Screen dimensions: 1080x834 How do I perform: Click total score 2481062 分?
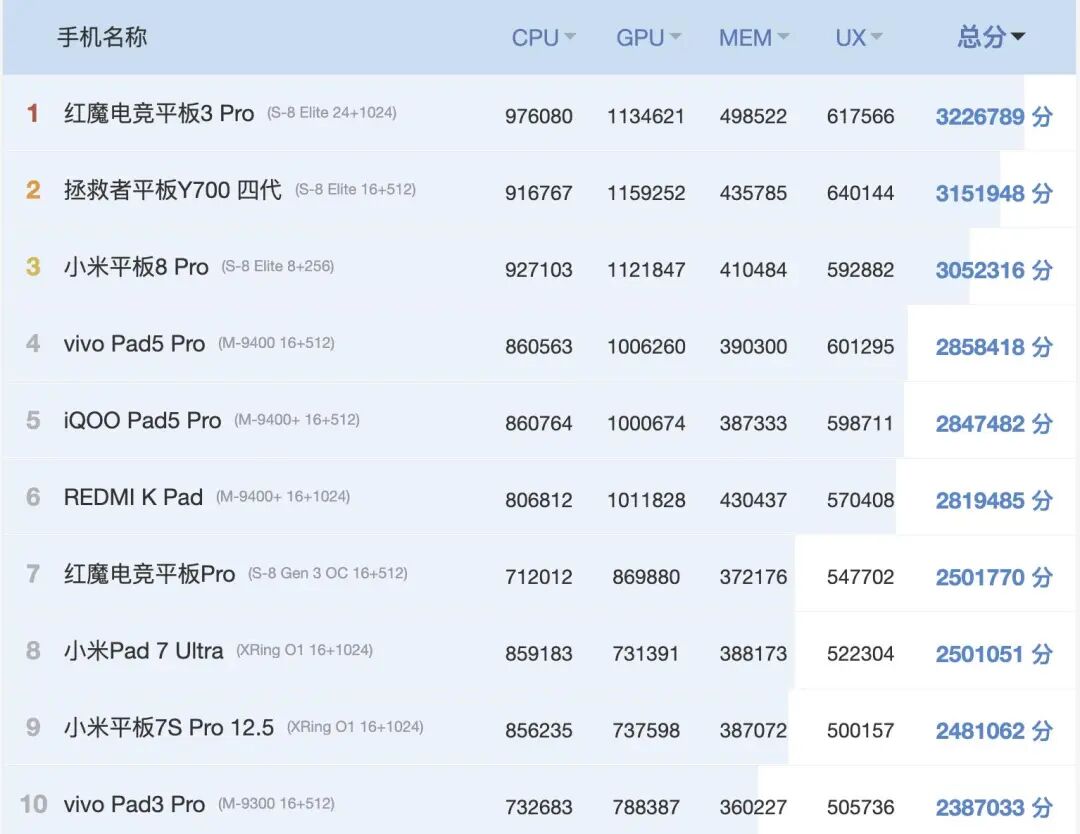click(994, 731)
